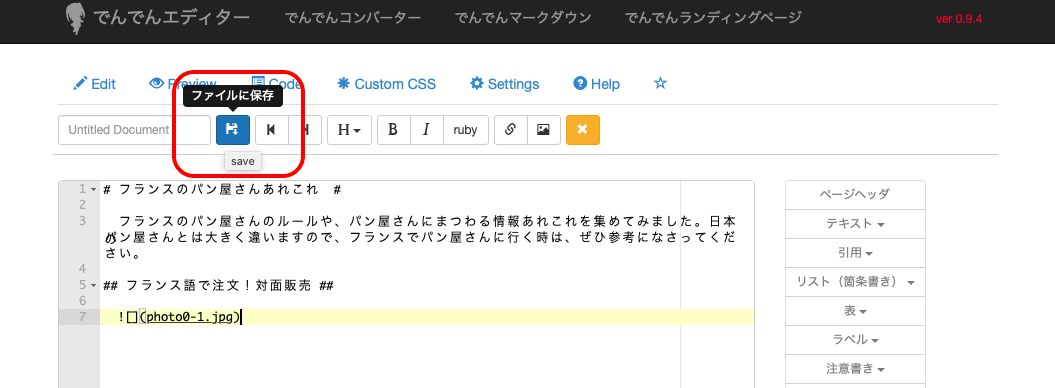The width and height of the screenshot is (1055, 388).
Task: Expand the 表 dropdown
Action: (855, 311)
